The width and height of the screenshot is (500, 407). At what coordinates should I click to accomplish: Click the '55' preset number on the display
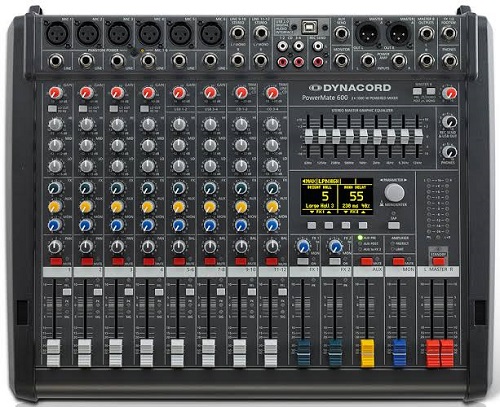[x=356, y=197]
